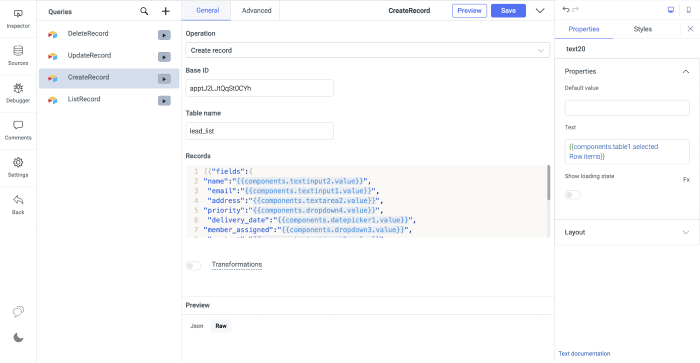Open the chat bubble icon in sidebar
This screenshot has height=363, width=700.
pyautogui.click(x=18, y=312)
